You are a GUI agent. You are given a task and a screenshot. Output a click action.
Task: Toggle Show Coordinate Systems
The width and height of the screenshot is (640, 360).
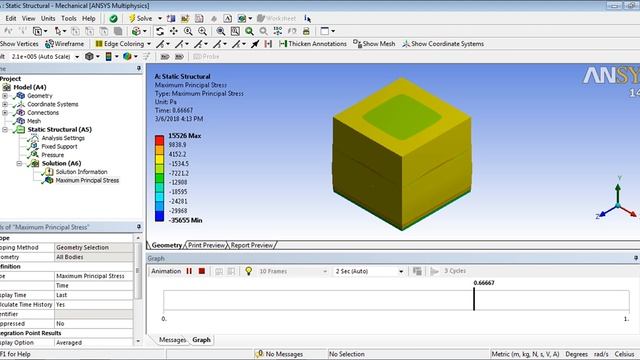pyautogui.click(x=443, y=44)
